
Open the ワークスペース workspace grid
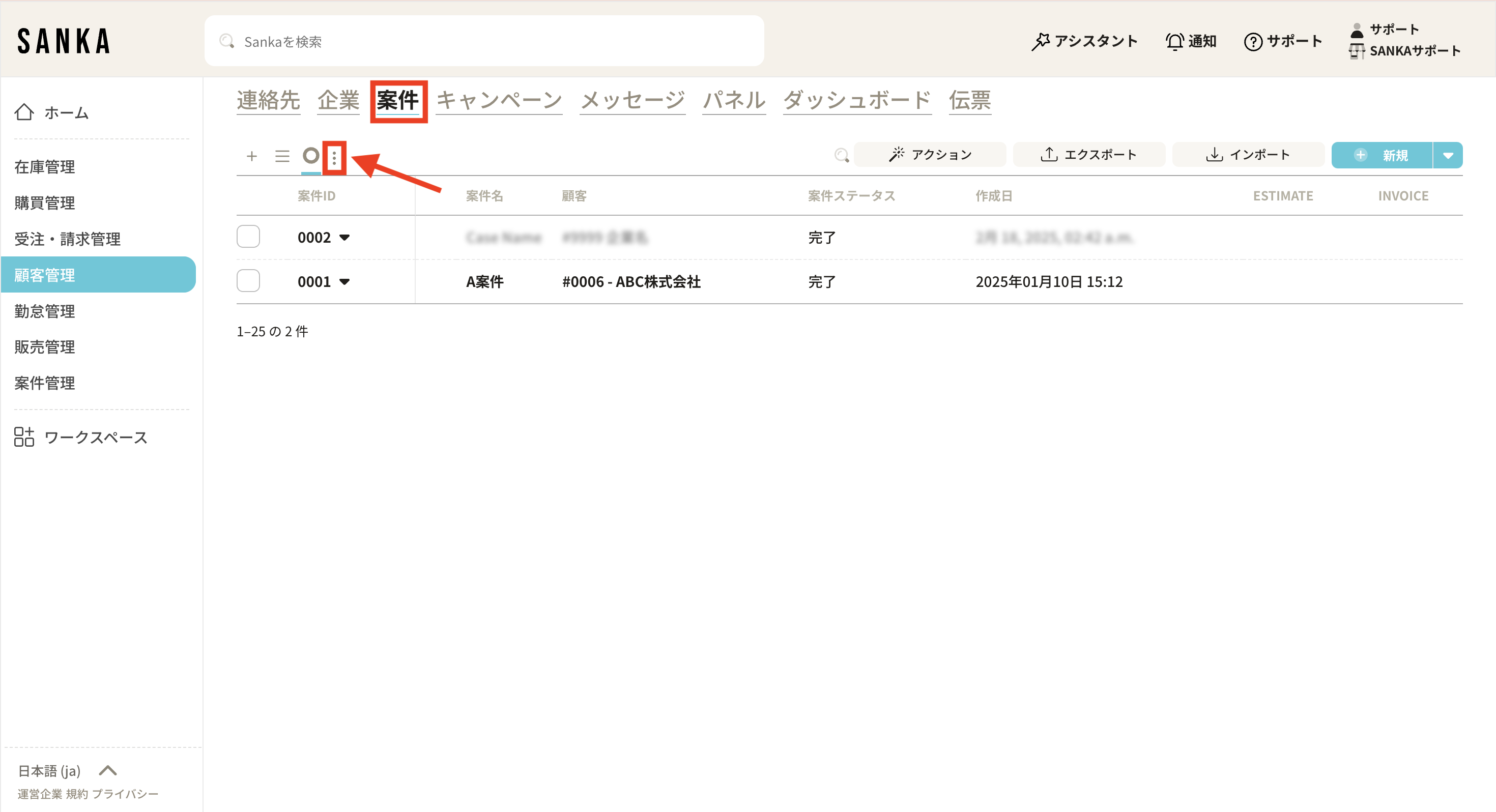[24, 437]
